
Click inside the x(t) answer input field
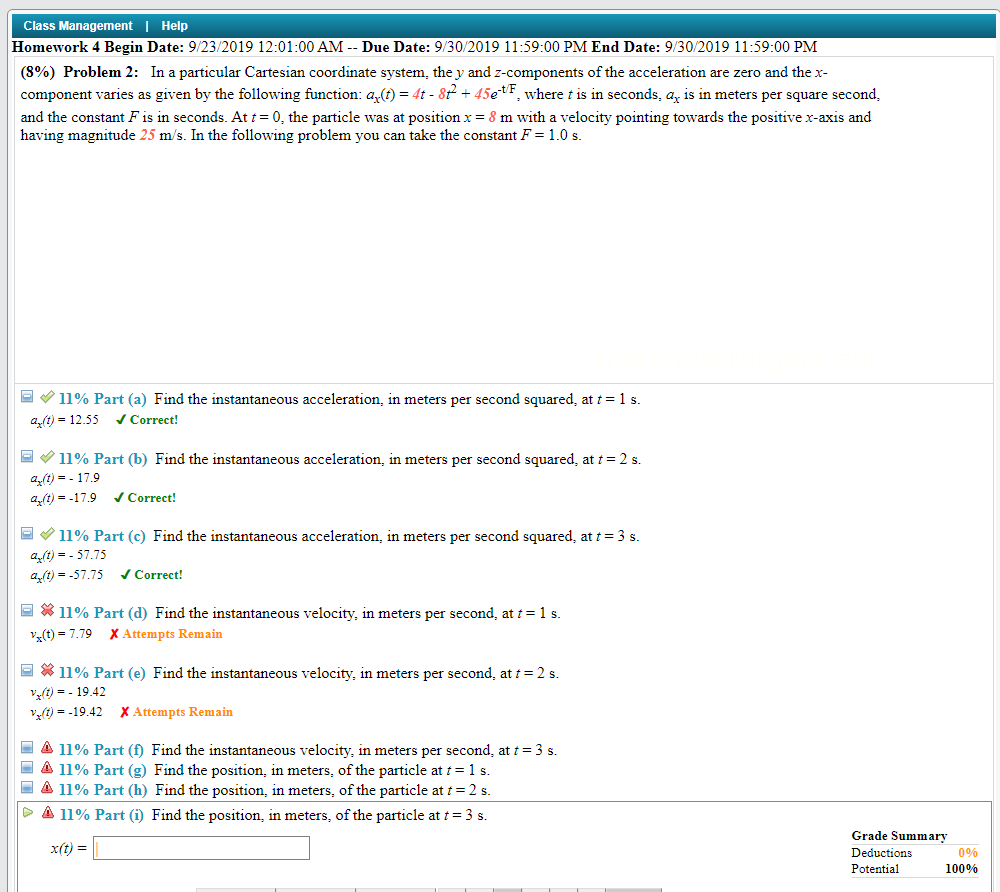point(200,847)
